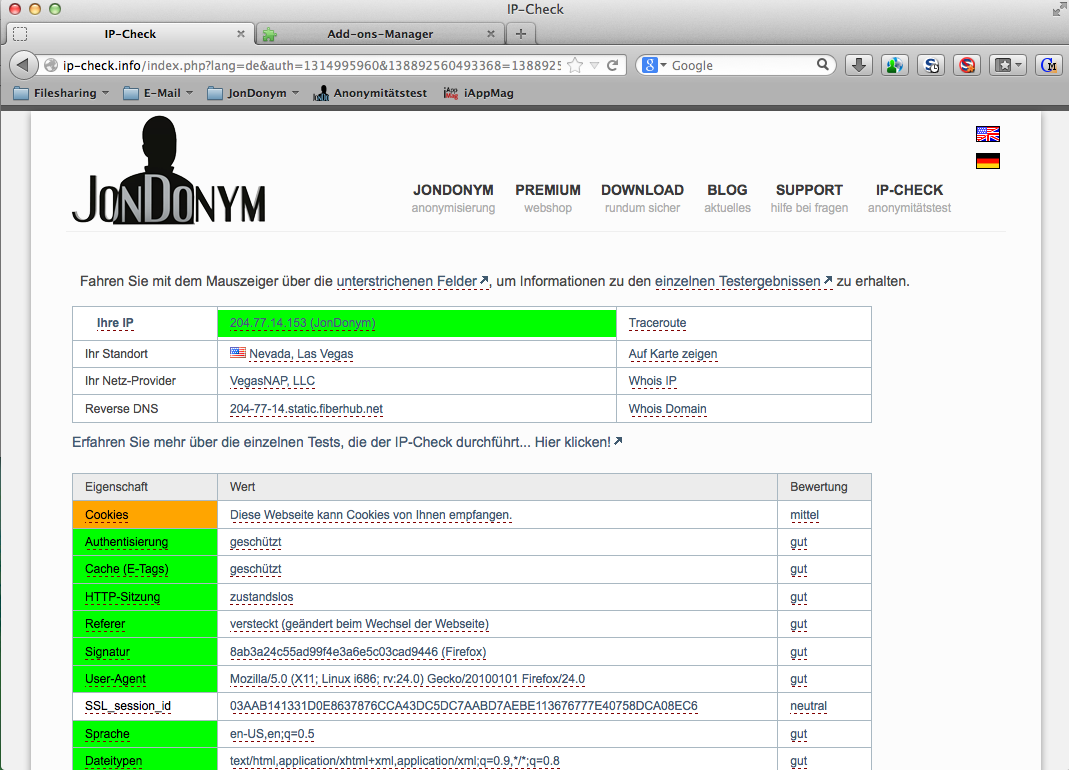Click the orange Cookies property cell

(x=145, y=515)
